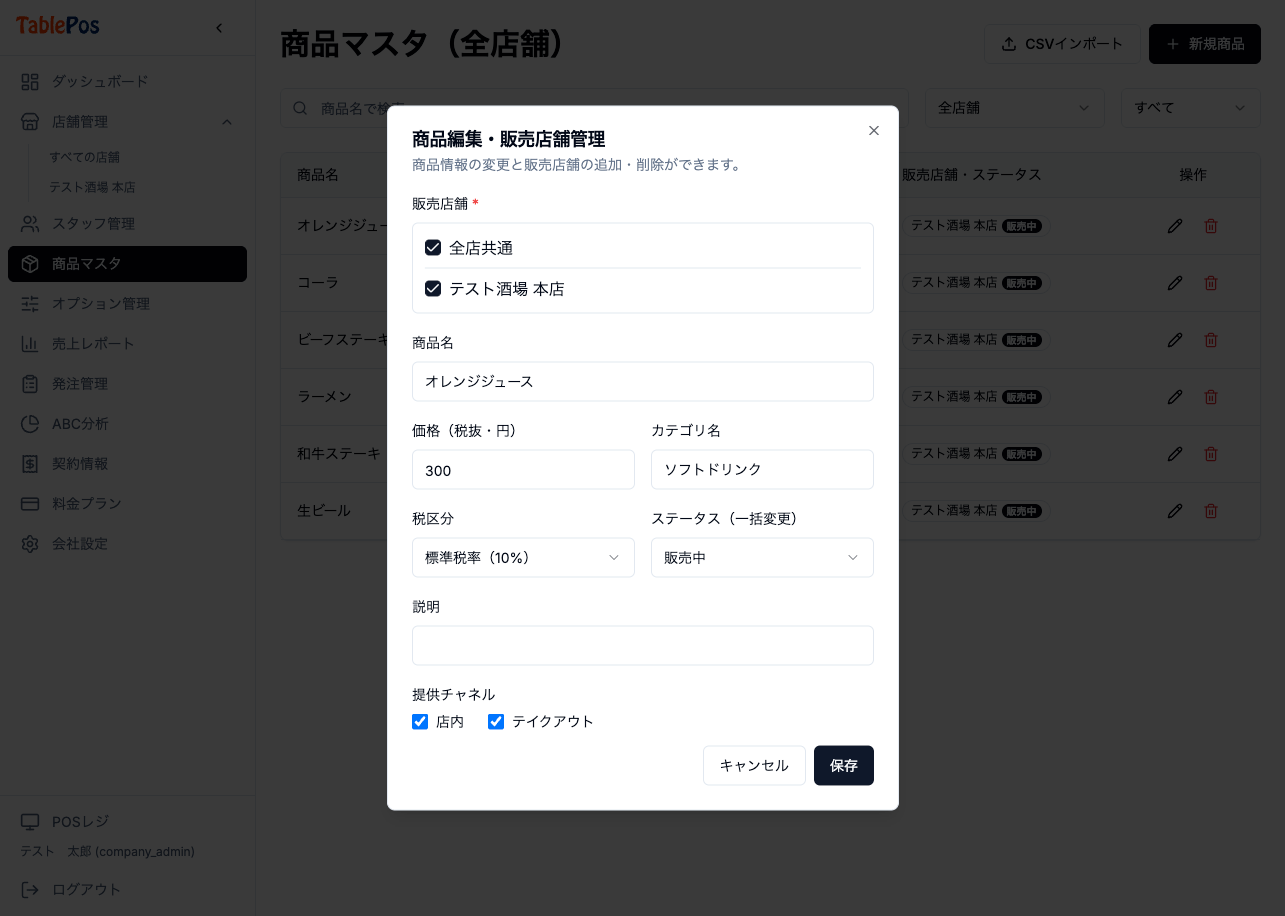Click the order management clipboard icon
1285x916 pixels.
click(30, 384)
